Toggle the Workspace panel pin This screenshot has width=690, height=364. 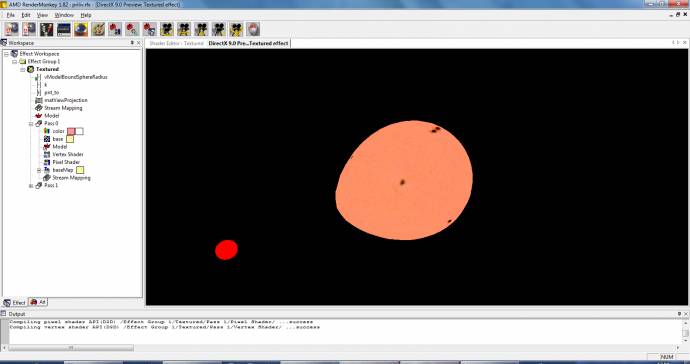click(132, 43)
